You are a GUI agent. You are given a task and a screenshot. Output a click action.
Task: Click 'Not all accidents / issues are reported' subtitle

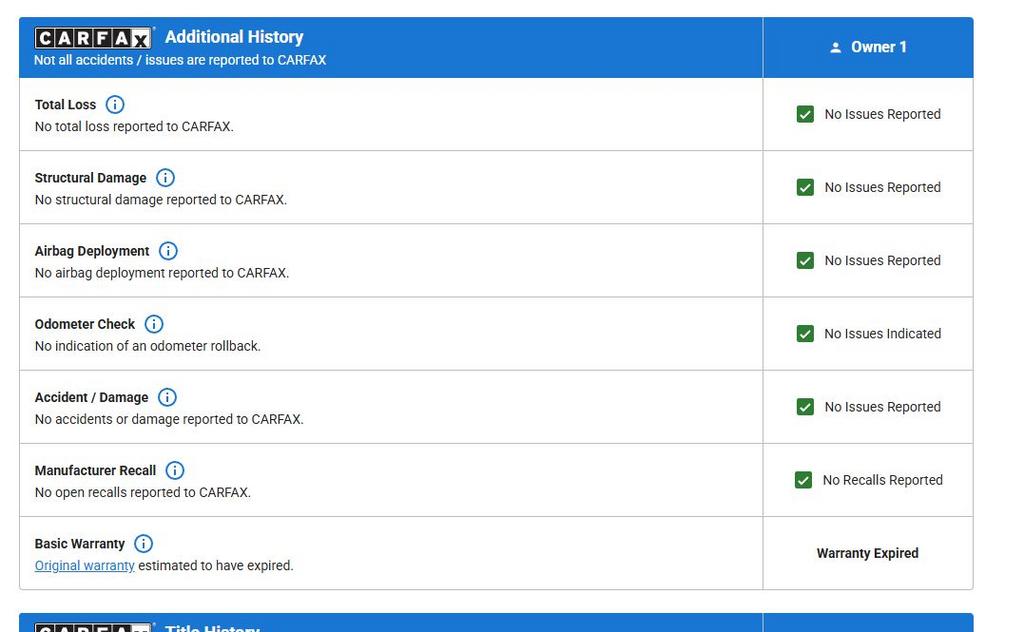(x=180, y=60)
